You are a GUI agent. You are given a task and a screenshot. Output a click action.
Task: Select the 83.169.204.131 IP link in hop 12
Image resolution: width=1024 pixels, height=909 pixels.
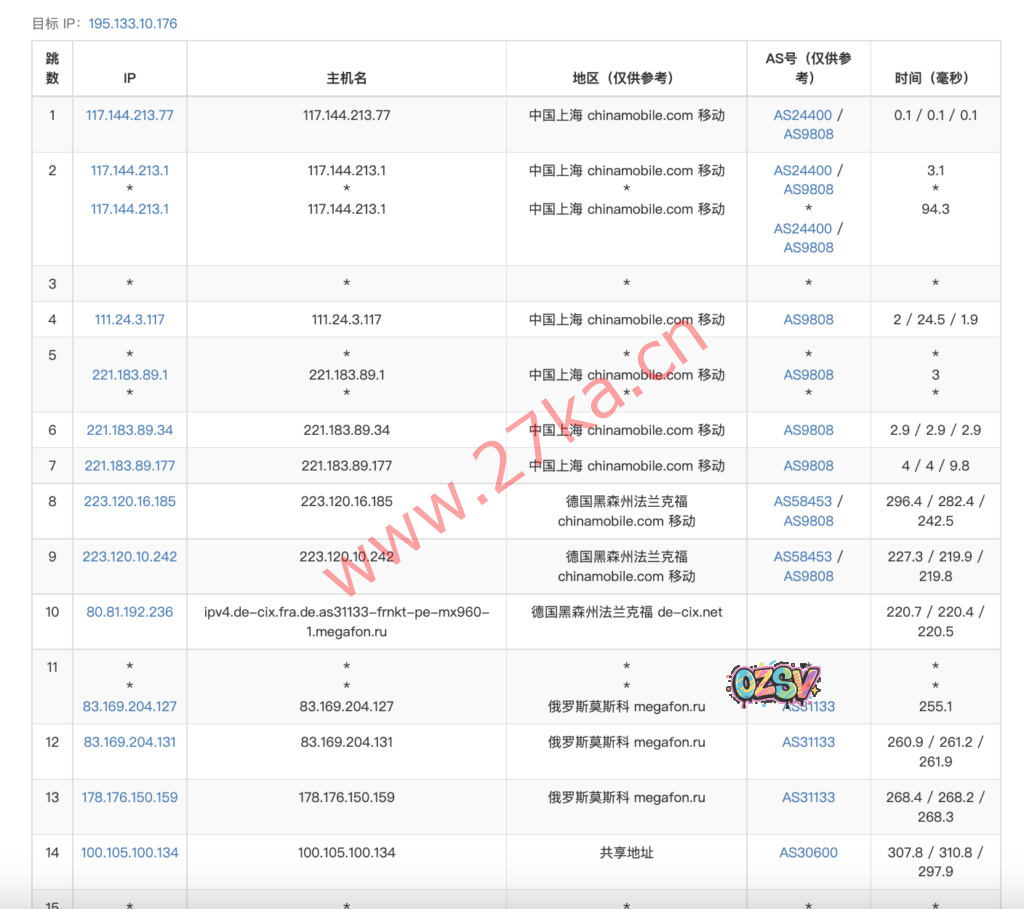coord(129,742)
